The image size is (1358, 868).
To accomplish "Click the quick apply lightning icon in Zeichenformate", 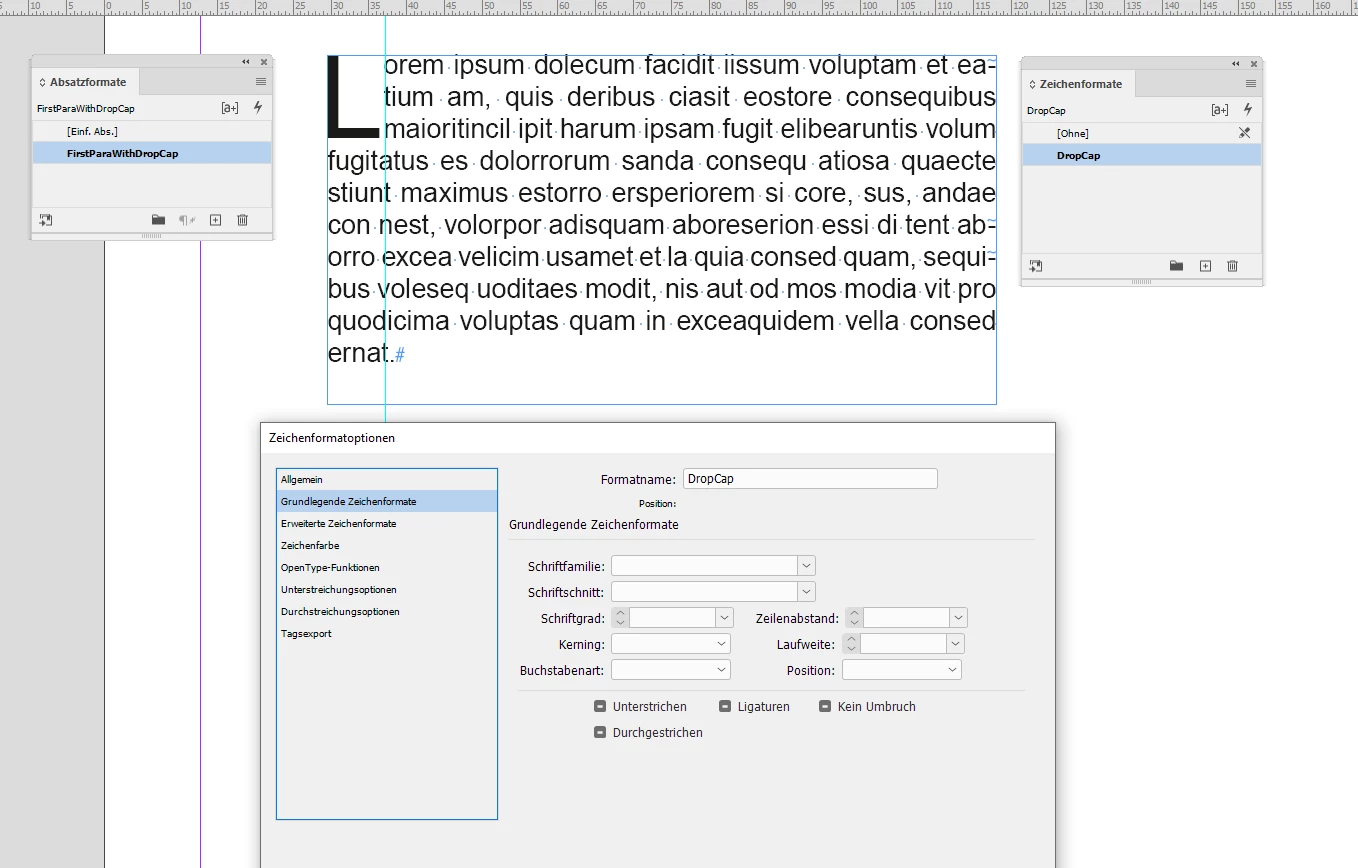I will pos(1248,110).
